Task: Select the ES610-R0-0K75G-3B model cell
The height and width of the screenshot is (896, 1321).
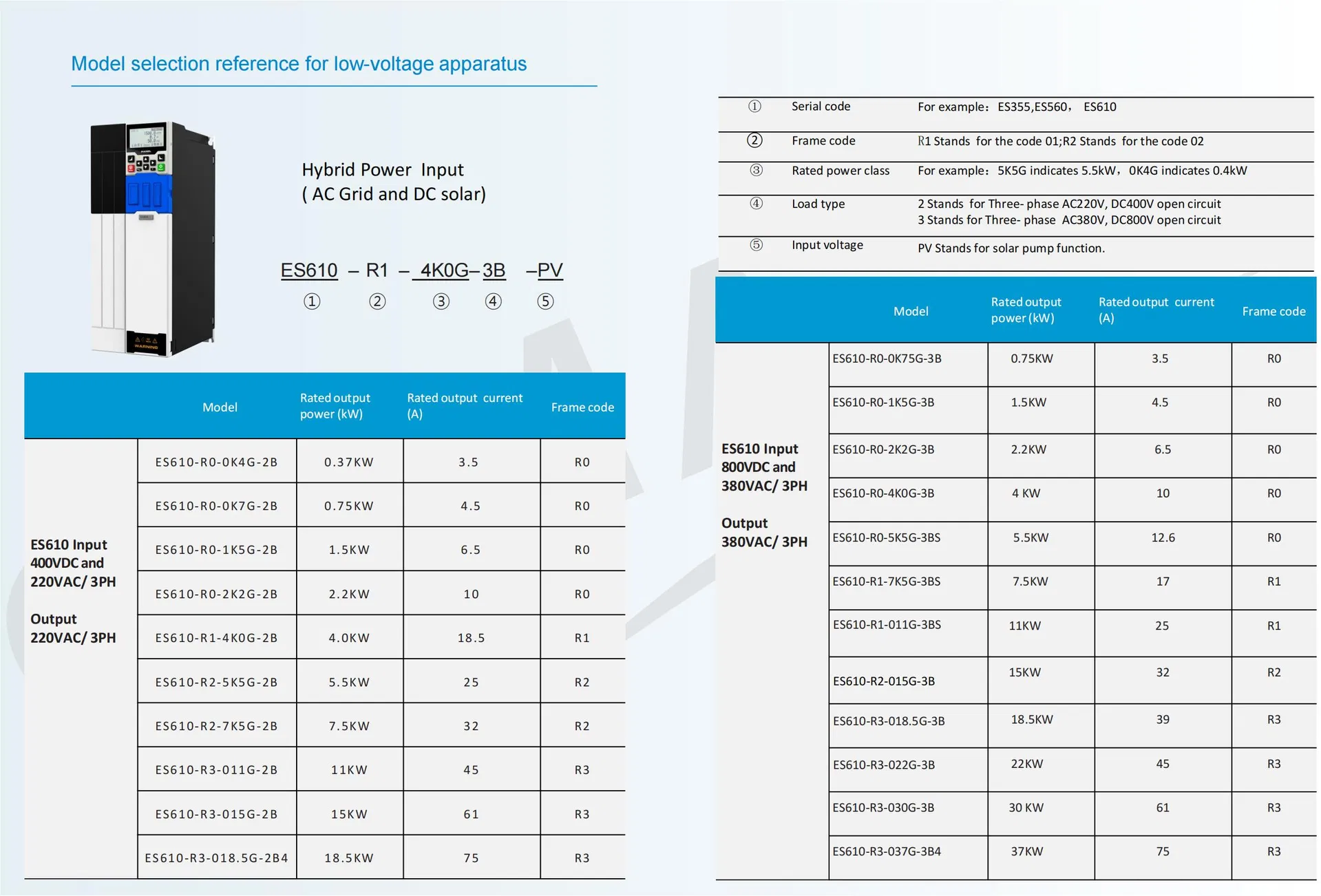Action: click(x=887, y=359)
